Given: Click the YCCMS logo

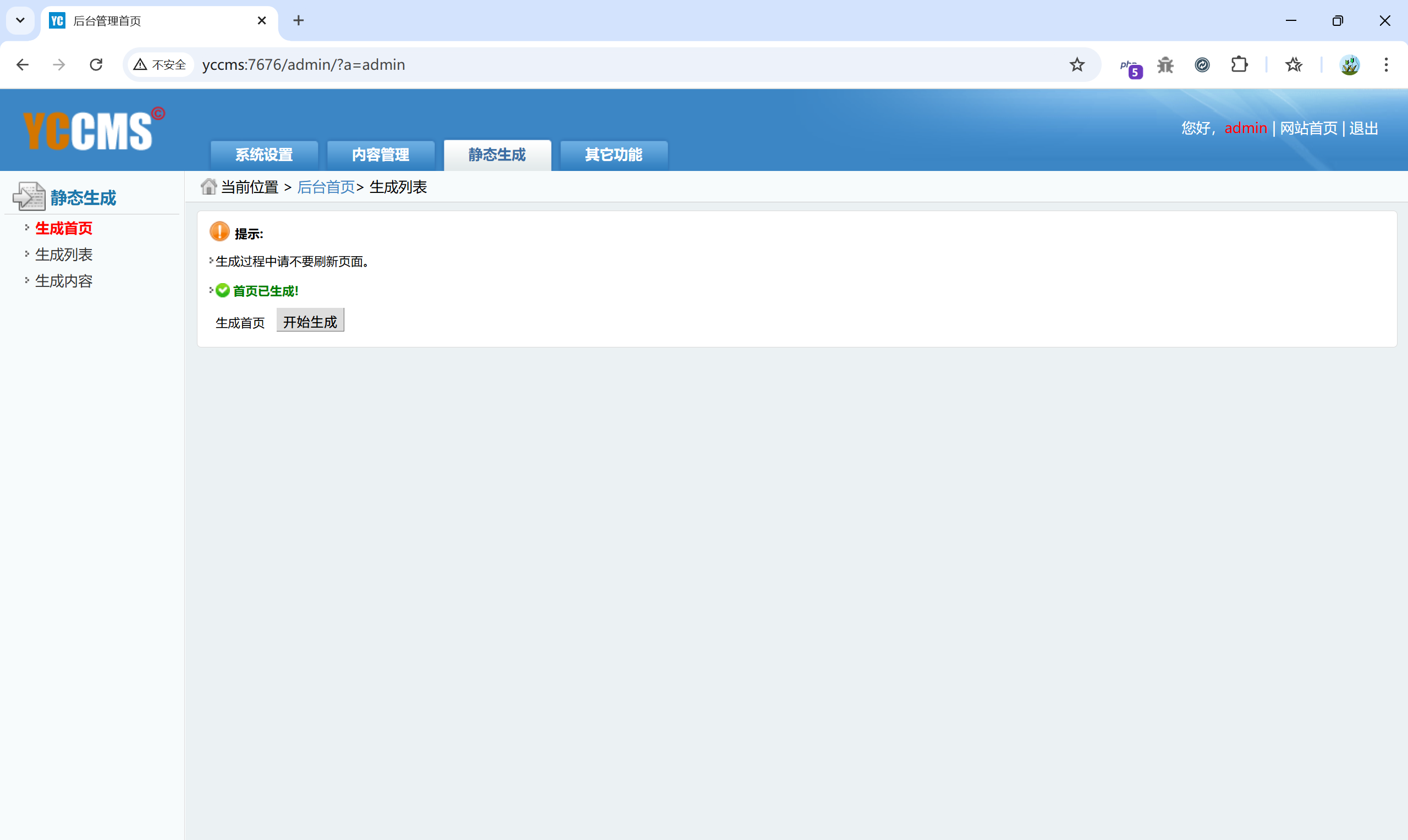Looking at the screenshot, I should click(x=91, y=130).
